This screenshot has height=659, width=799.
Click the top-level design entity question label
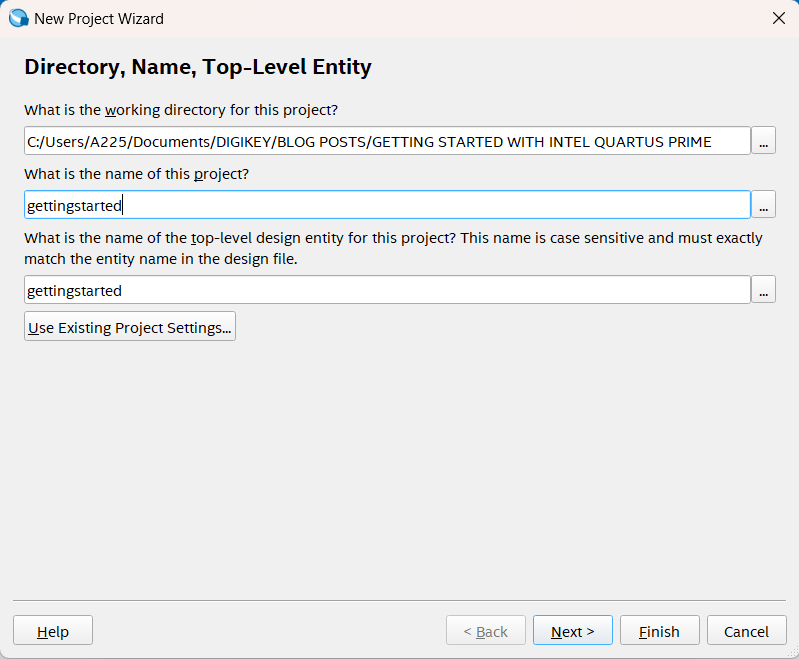tap(393, 248)
